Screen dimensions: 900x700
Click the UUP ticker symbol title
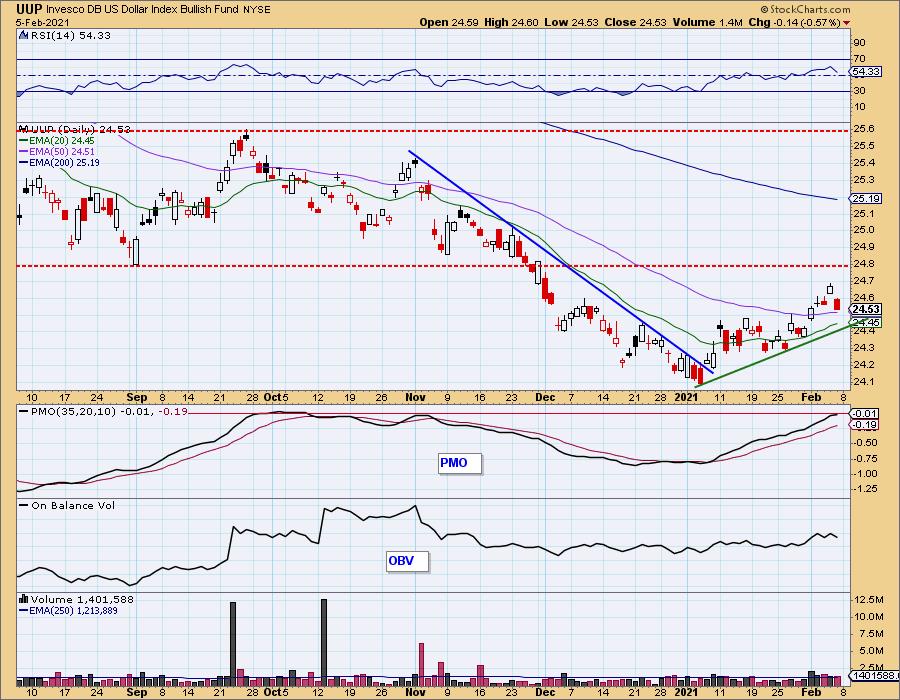[29, 9]
